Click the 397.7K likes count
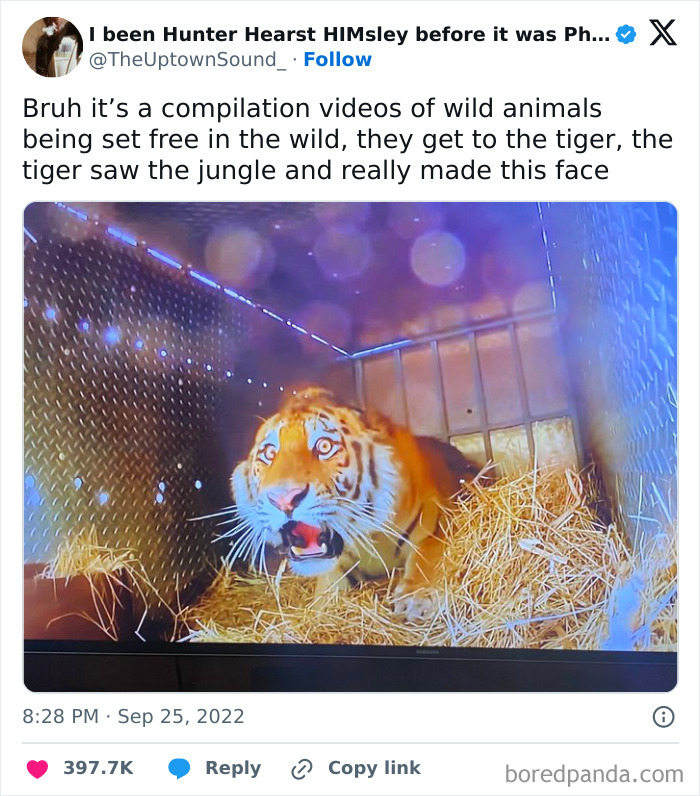This screenshot has width=700, height=796. [98, 768]
